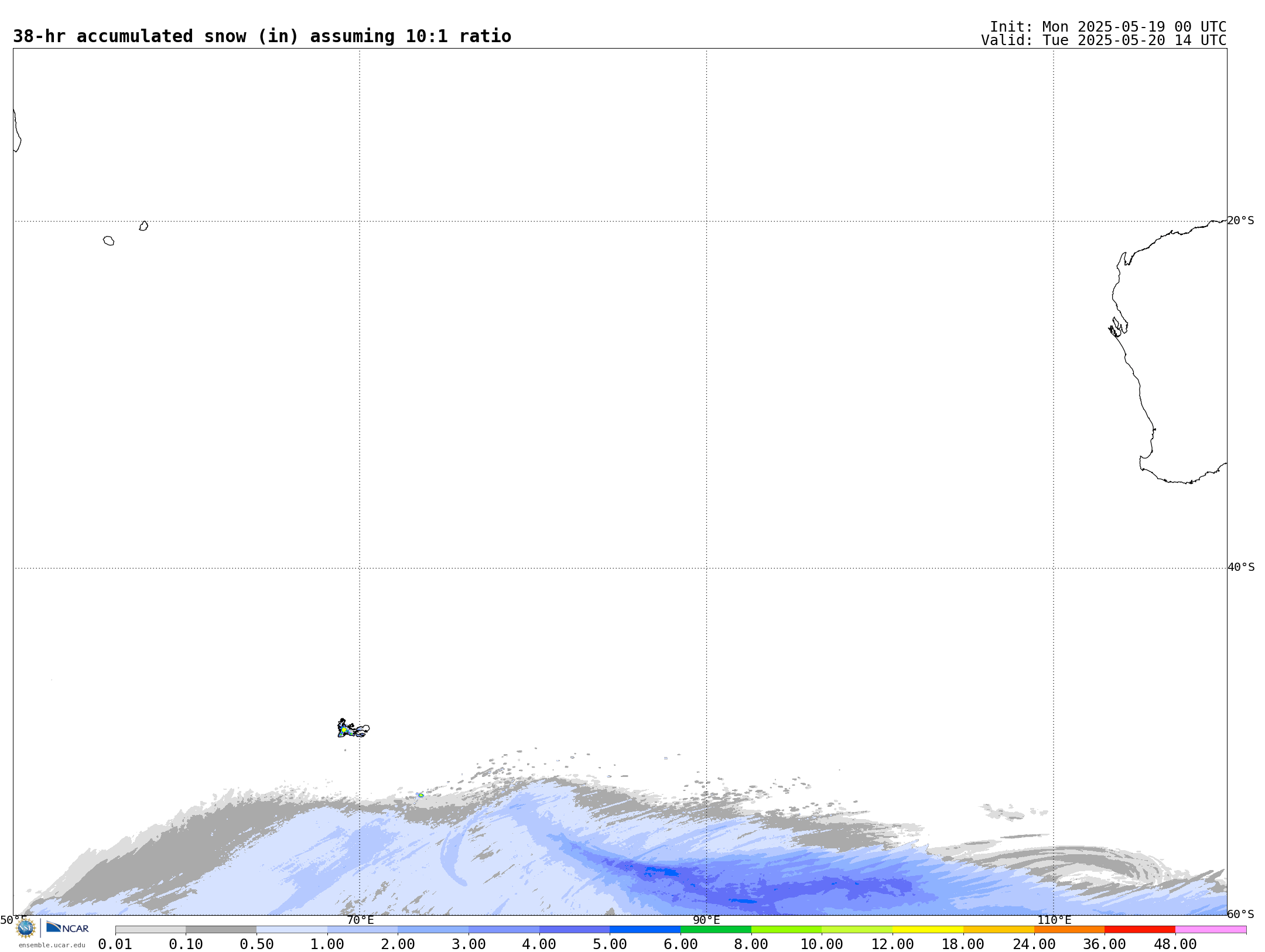
Task: Click the 110°E longitude label
Action: point(1054,920)
